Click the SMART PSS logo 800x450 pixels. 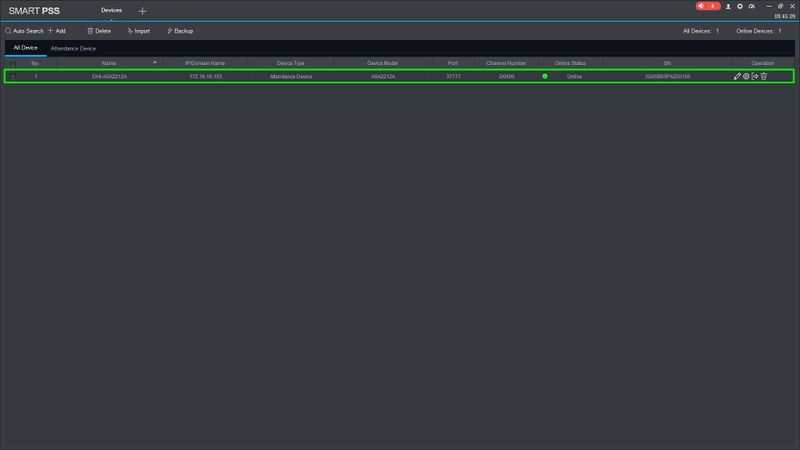[x=34, y=11]
